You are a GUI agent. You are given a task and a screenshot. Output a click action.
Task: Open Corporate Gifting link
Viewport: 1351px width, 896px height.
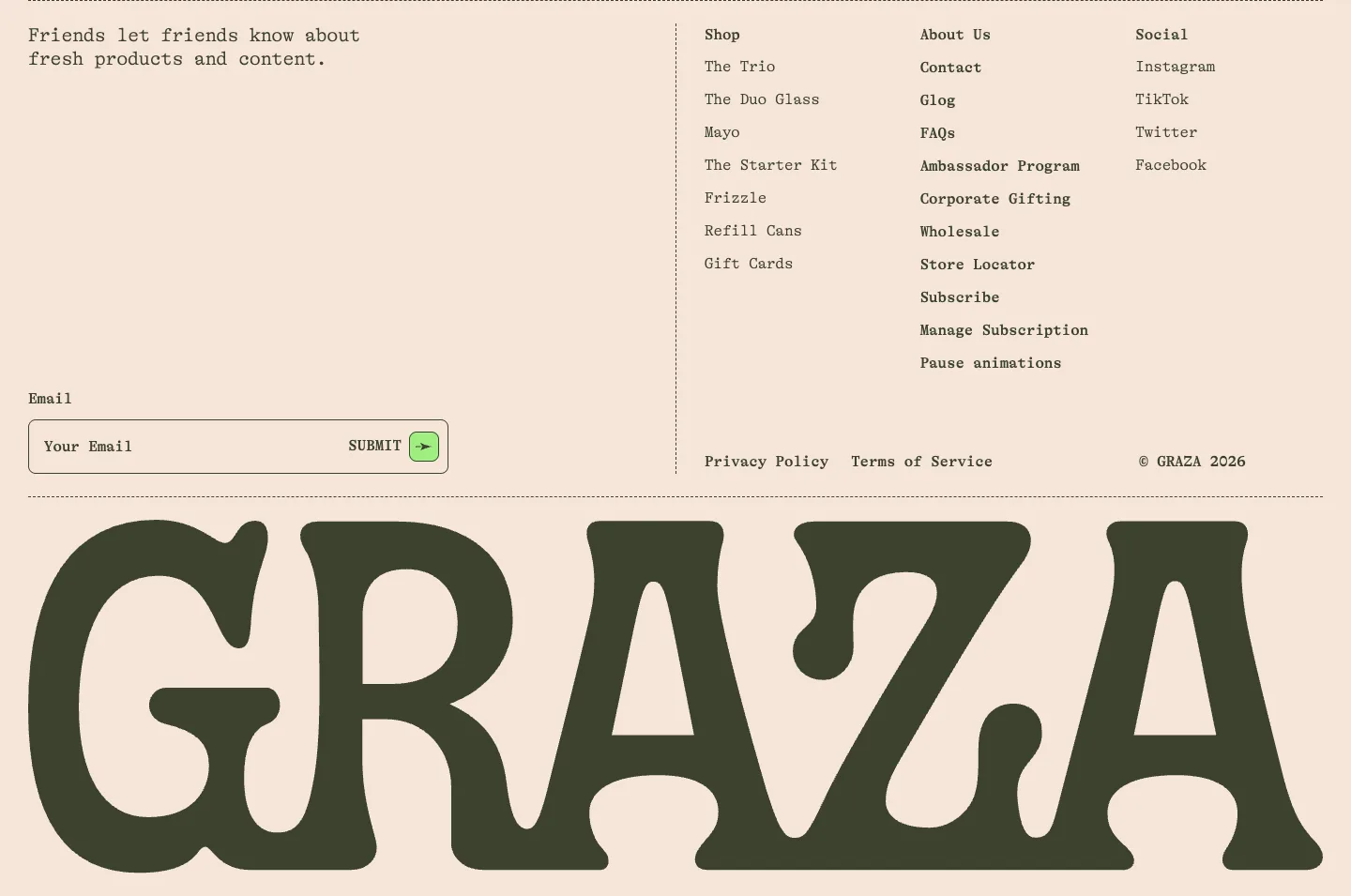tap(994, 199)
